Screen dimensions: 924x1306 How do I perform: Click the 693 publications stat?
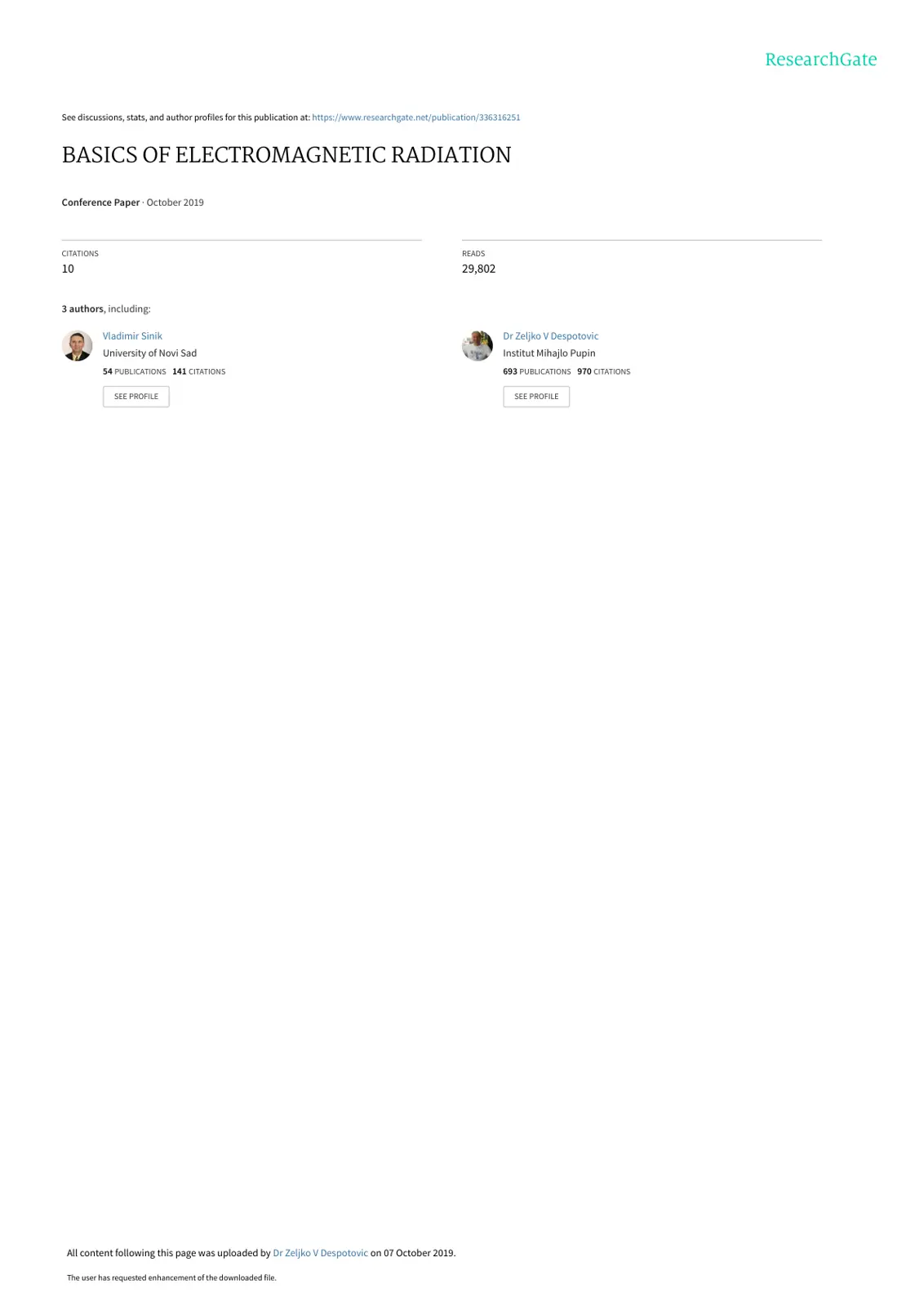536,371
